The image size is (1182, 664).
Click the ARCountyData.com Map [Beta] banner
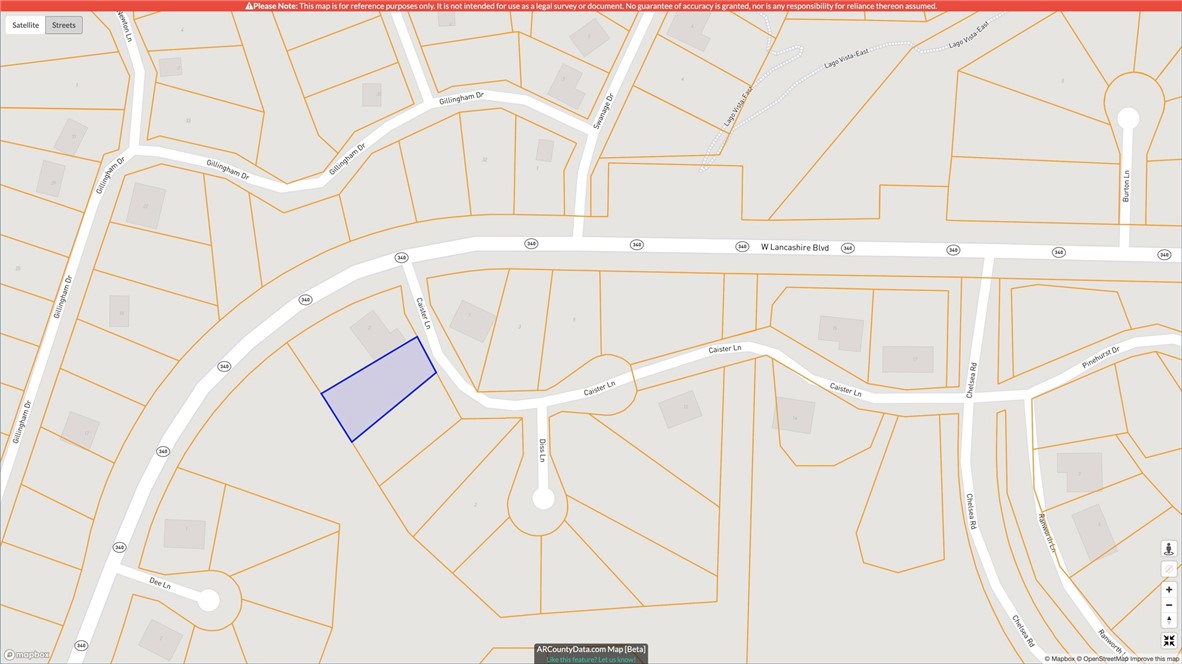pos(590,648)
